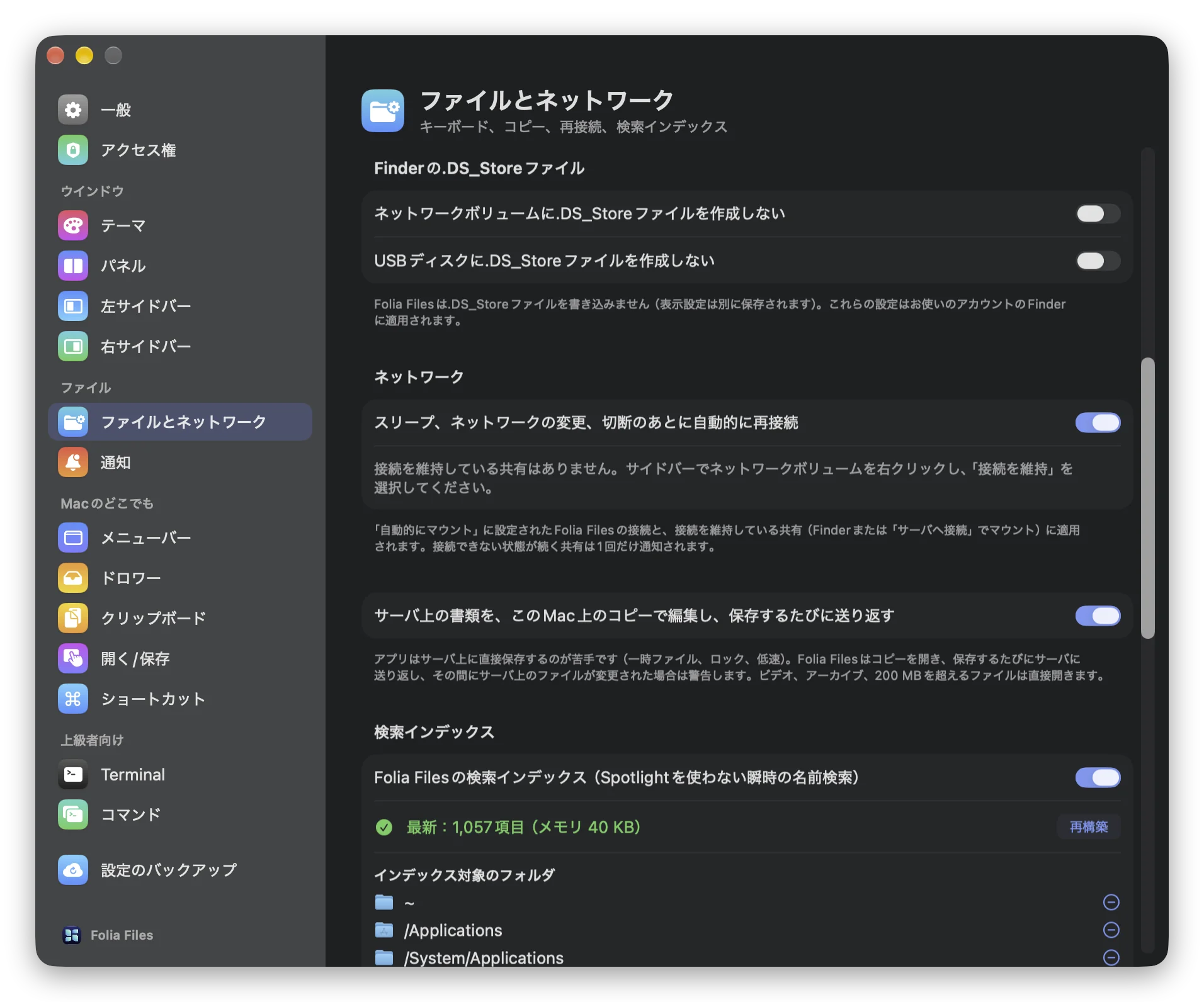This screenshot has width=1204, height=1002.
Task: Click the Finderの.DS_Storeファイル heading
Action: [479, 168]
